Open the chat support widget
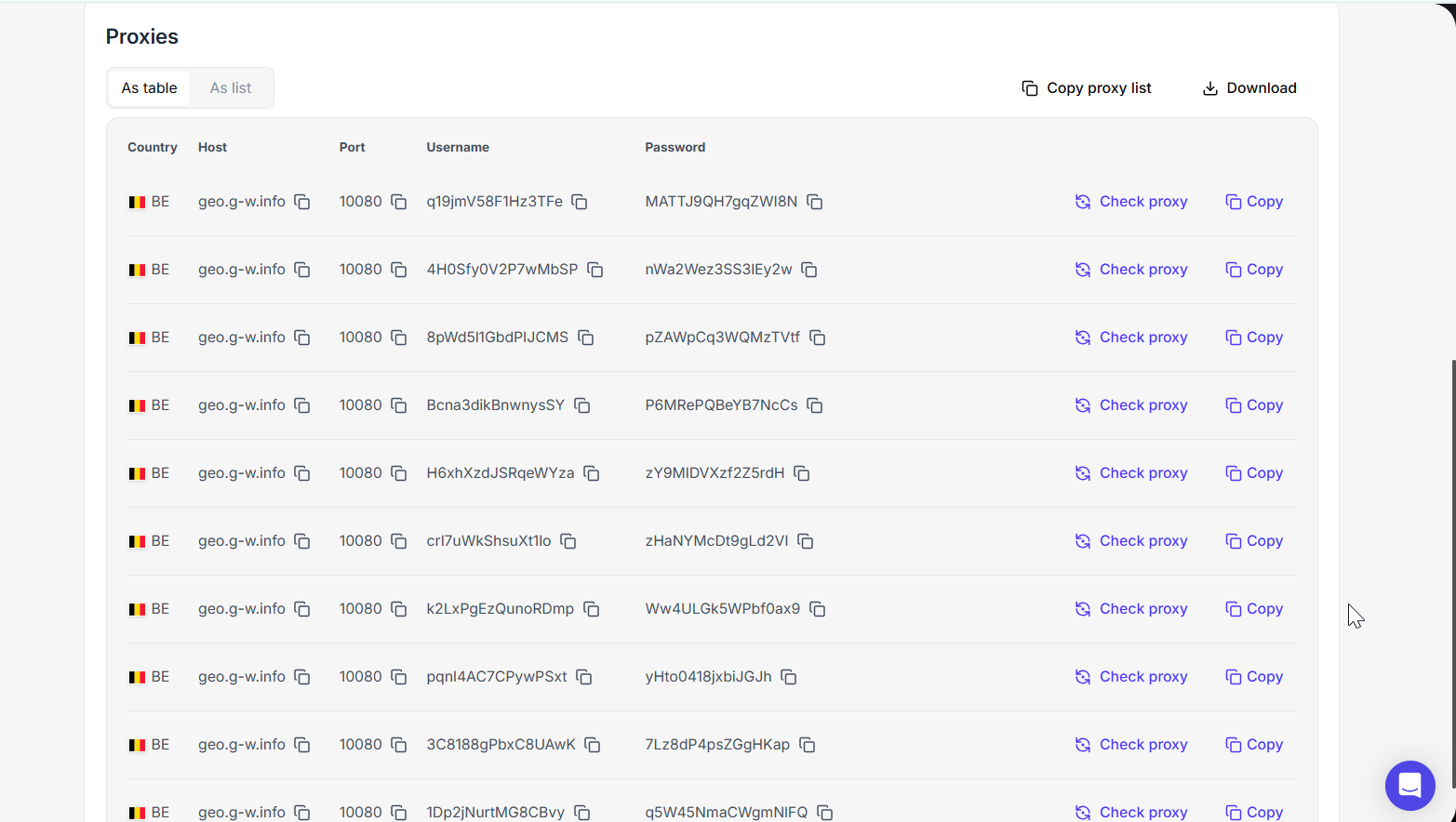 tap(1409, 786)
